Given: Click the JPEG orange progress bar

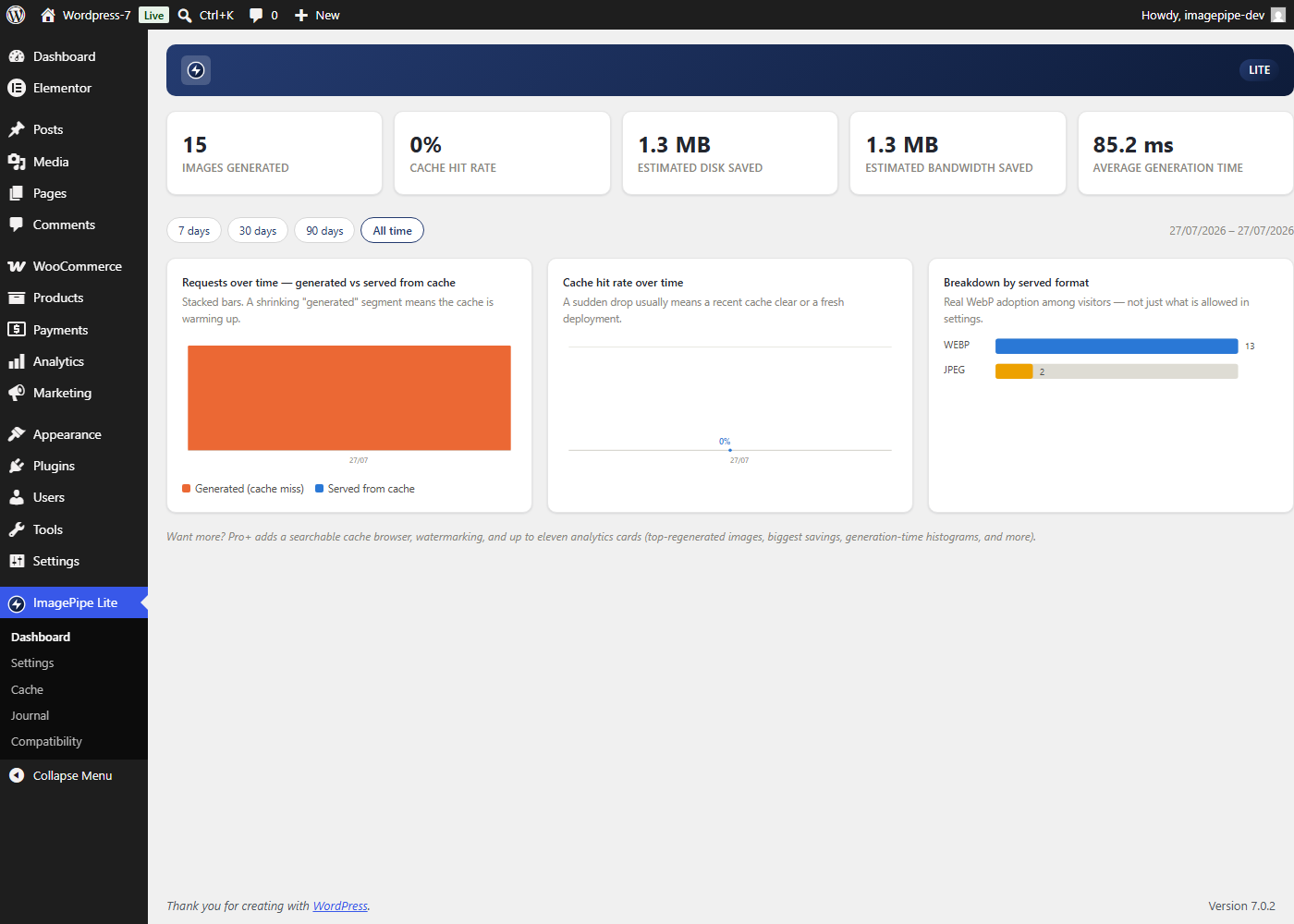Looking at the screenshot, I should (x=1014, y=371).
